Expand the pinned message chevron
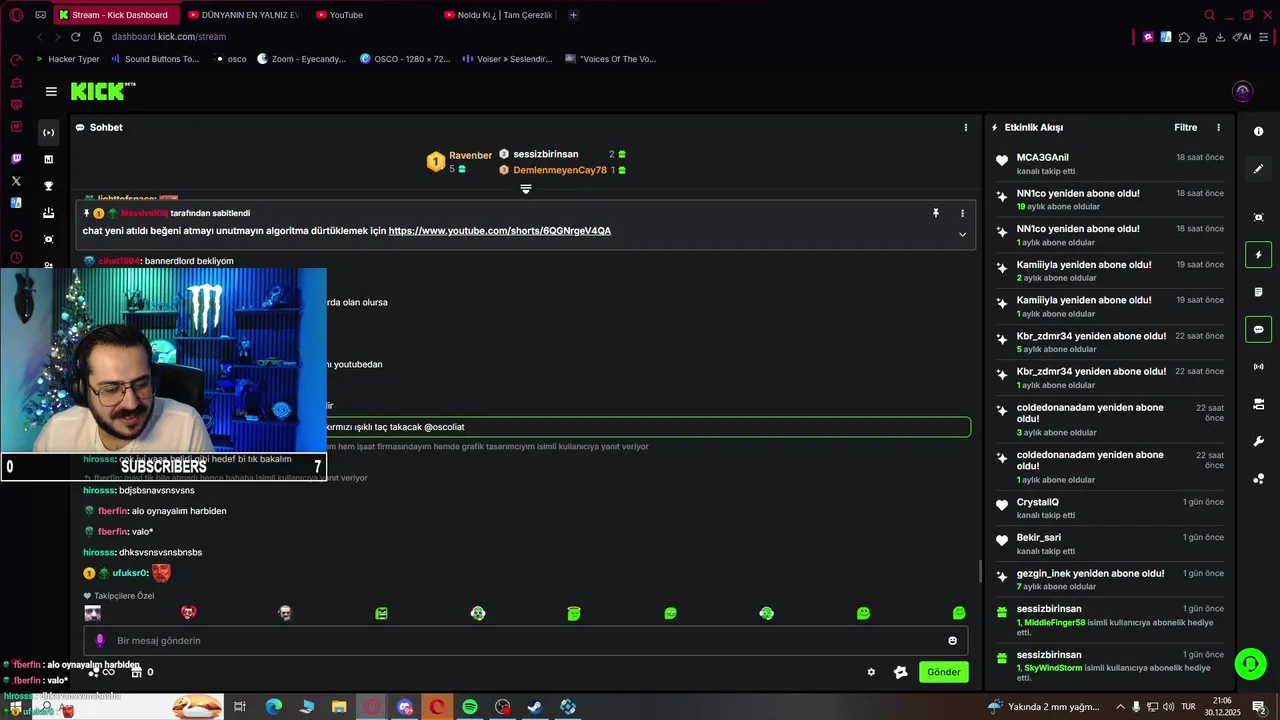Viewport: 1280px width, 720px height. pos(962,235)
